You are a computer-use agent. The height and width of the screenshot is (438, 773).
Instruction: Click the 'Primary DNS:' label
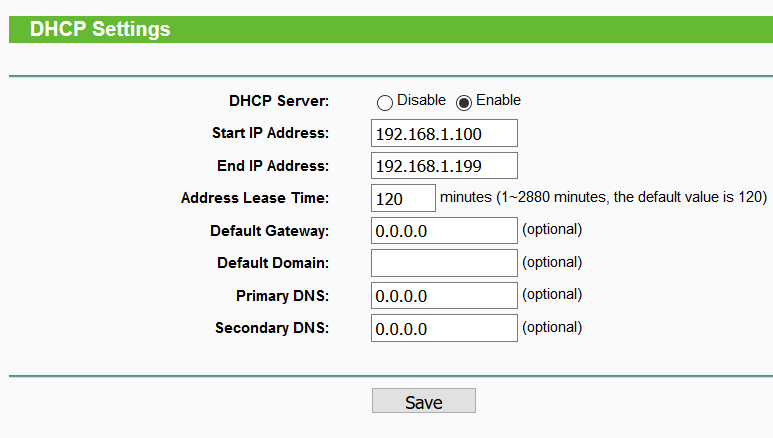pos(282,296)
